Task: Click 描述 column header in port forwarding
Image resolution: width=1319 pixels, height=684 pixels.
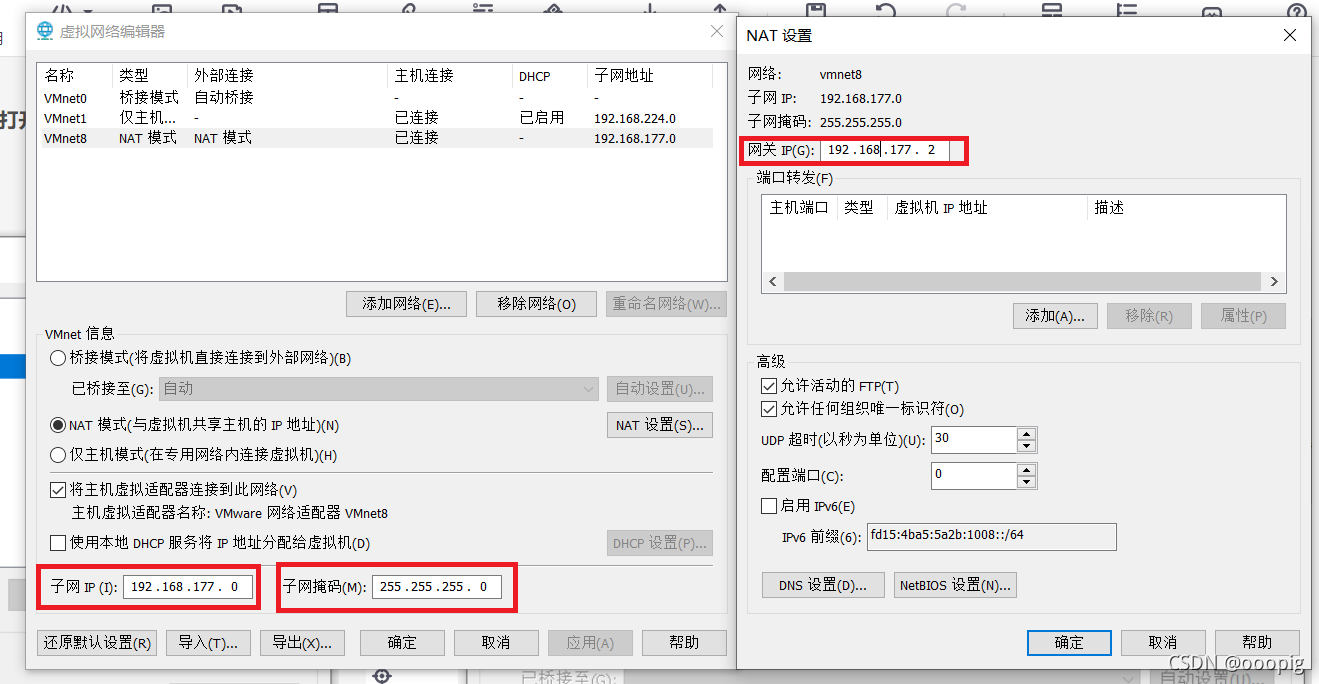Action: coord(1186,207)
